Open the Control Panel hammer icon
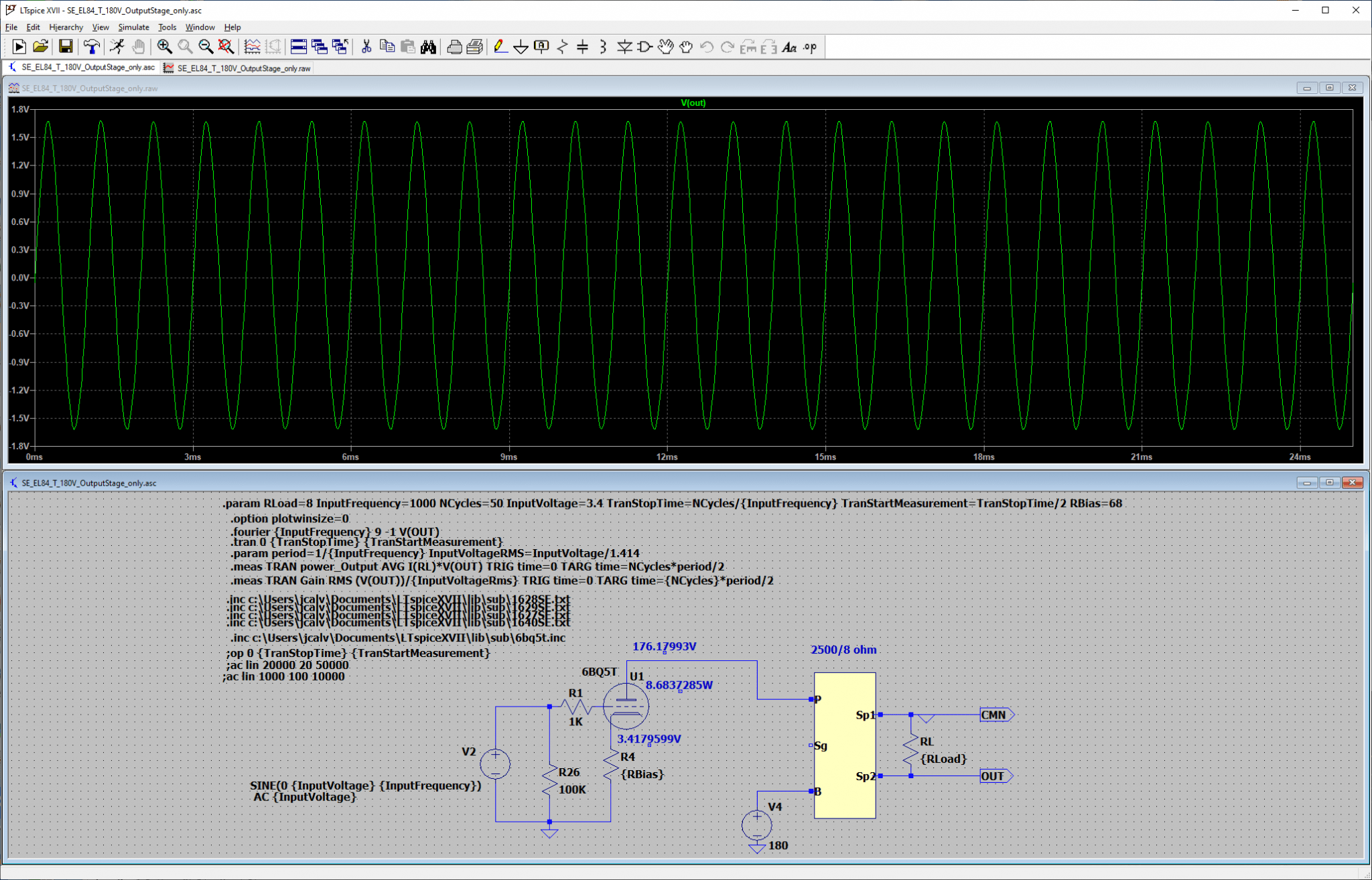Viewport: 1372px width, 880px height. (91, 46)
